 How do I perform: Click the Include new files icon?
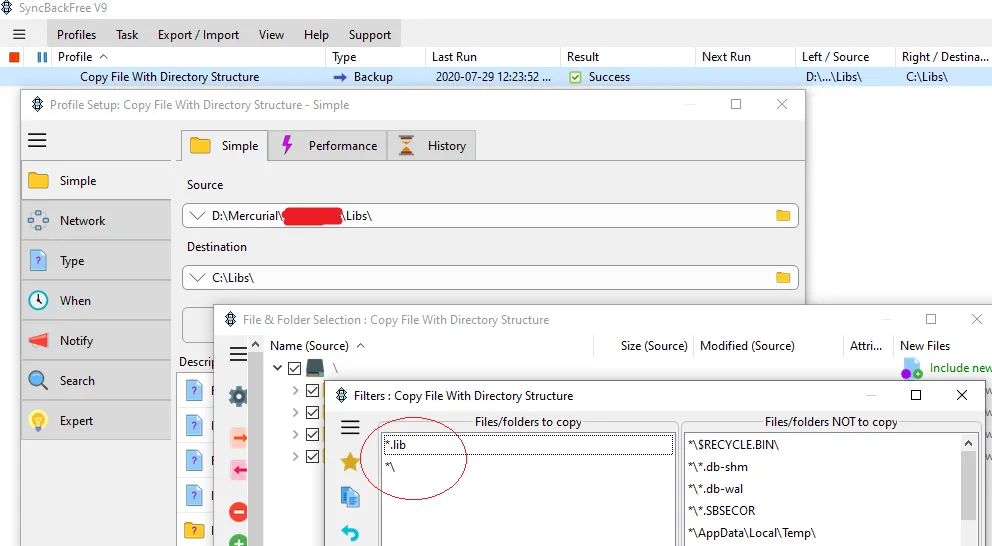[x=912, y=368]
